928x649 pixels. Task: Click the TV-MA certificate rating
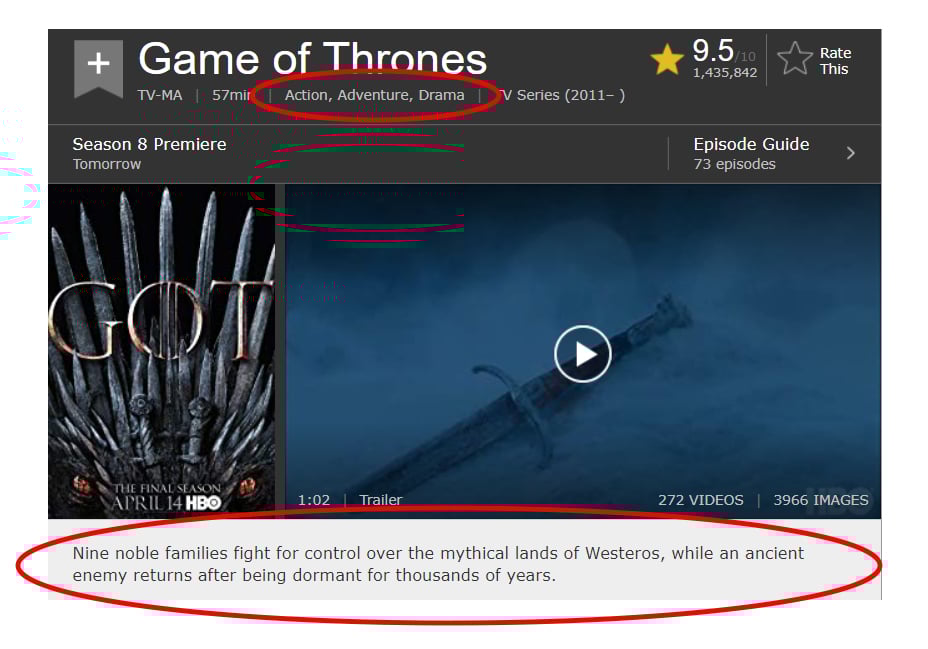coord(160,95)
